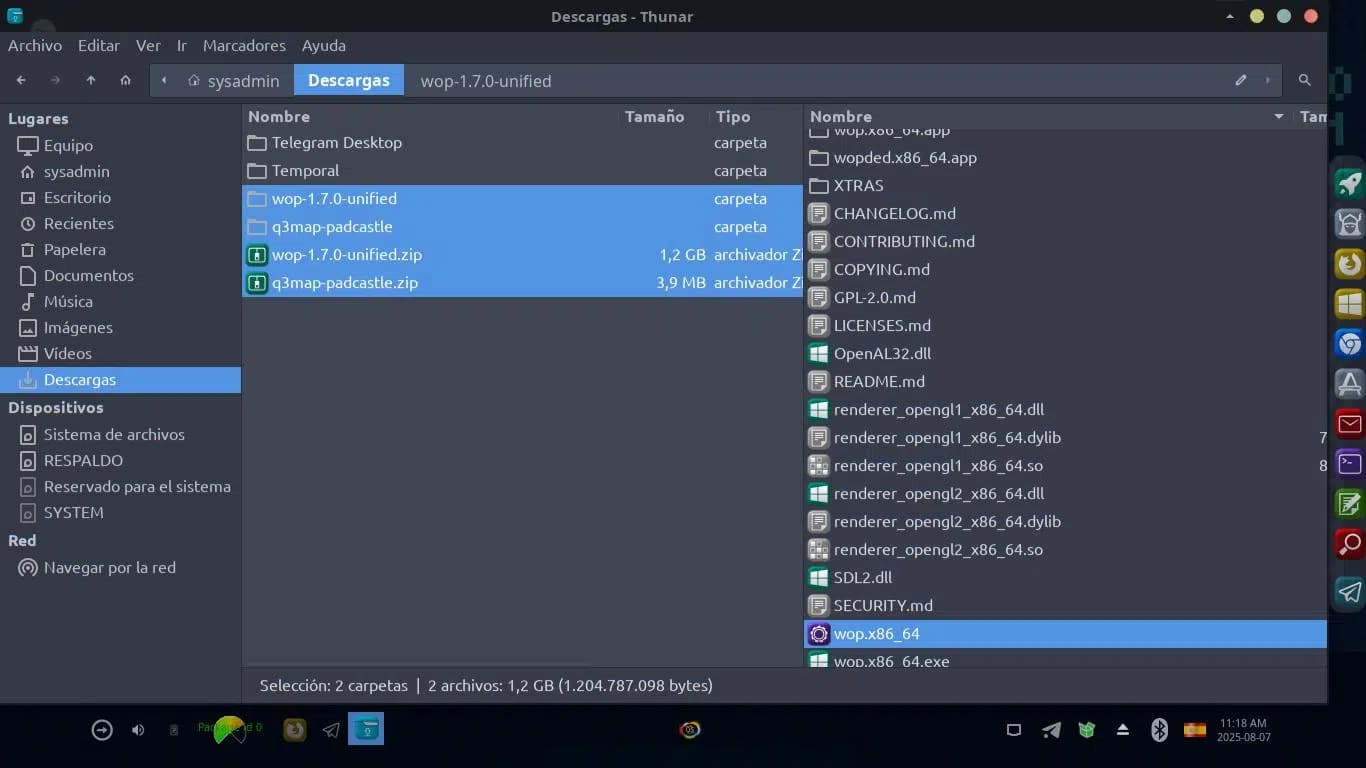Open the Marcadores menu
Image resolution: width=1366 pixels, height=768 pixels.
244,46
